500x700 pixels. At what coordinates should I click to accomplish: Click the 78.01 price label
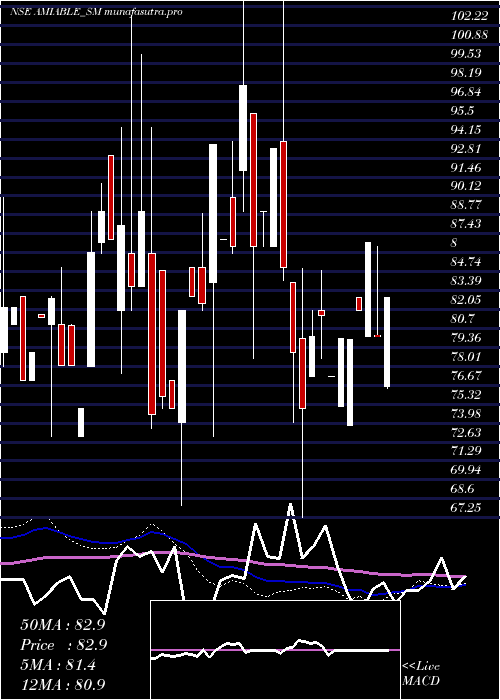(x=466, y=357)
